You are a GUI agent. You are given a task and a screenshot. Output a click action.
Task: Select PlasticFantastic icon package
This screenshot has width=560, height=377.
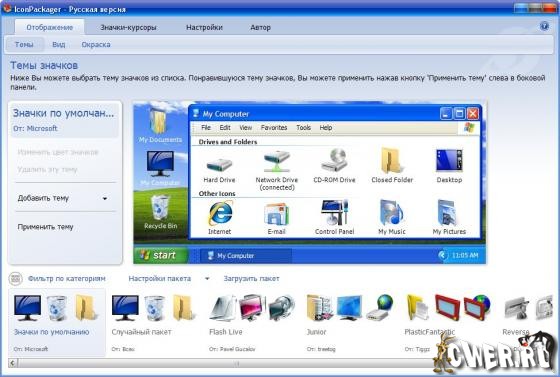click(448, 322)
